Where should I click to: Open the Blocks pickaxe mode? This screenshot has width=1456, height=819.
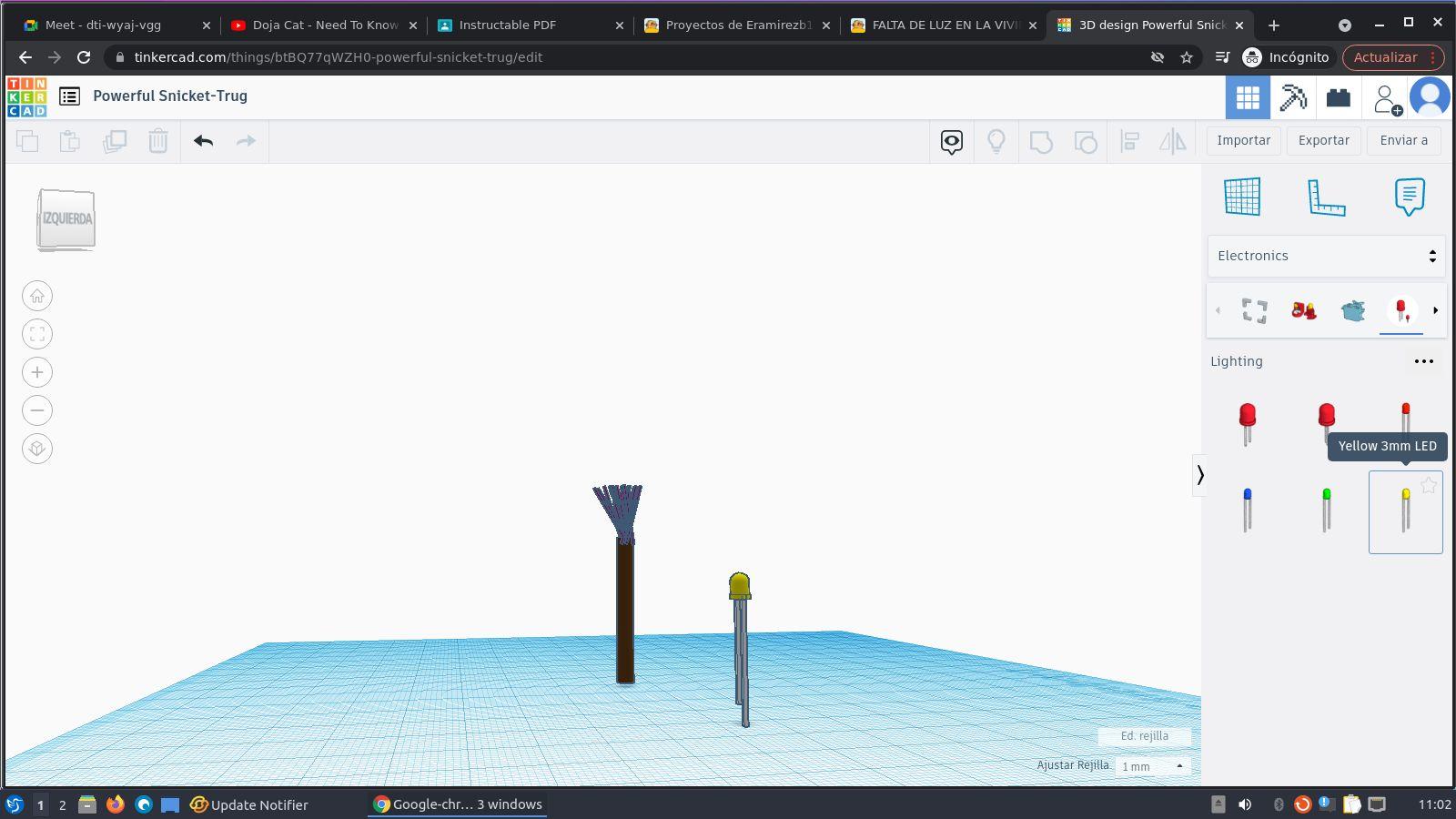click(1293, 97)
